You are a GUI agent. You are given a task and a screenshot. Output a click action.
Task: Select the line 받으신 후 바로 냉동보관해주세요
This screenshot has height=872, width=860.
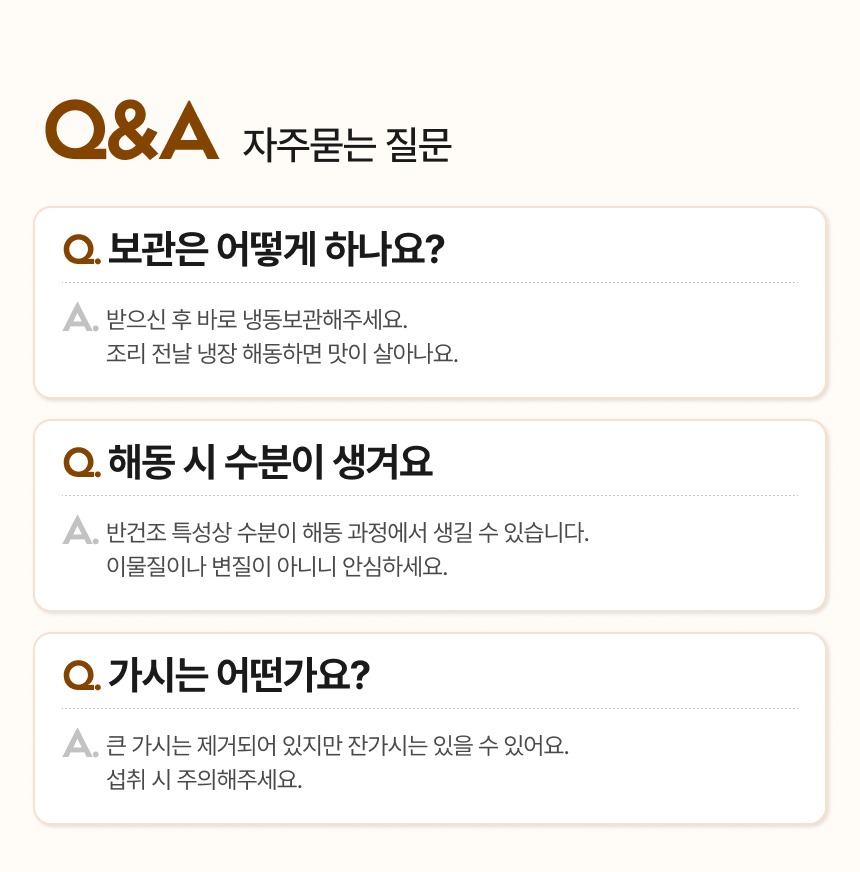pos(257,320)
